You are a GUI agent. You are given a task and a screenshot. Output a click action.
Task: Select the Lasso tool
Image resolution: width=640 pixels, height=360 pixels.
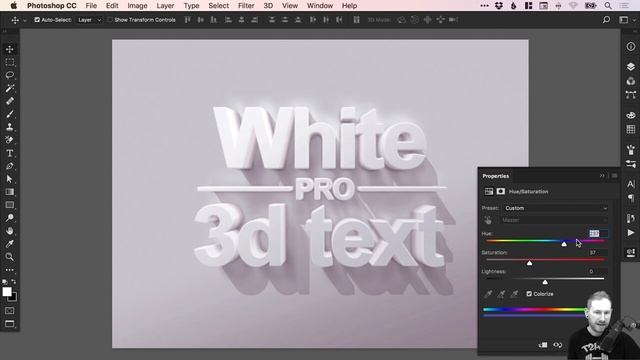[x=9, y=75]
